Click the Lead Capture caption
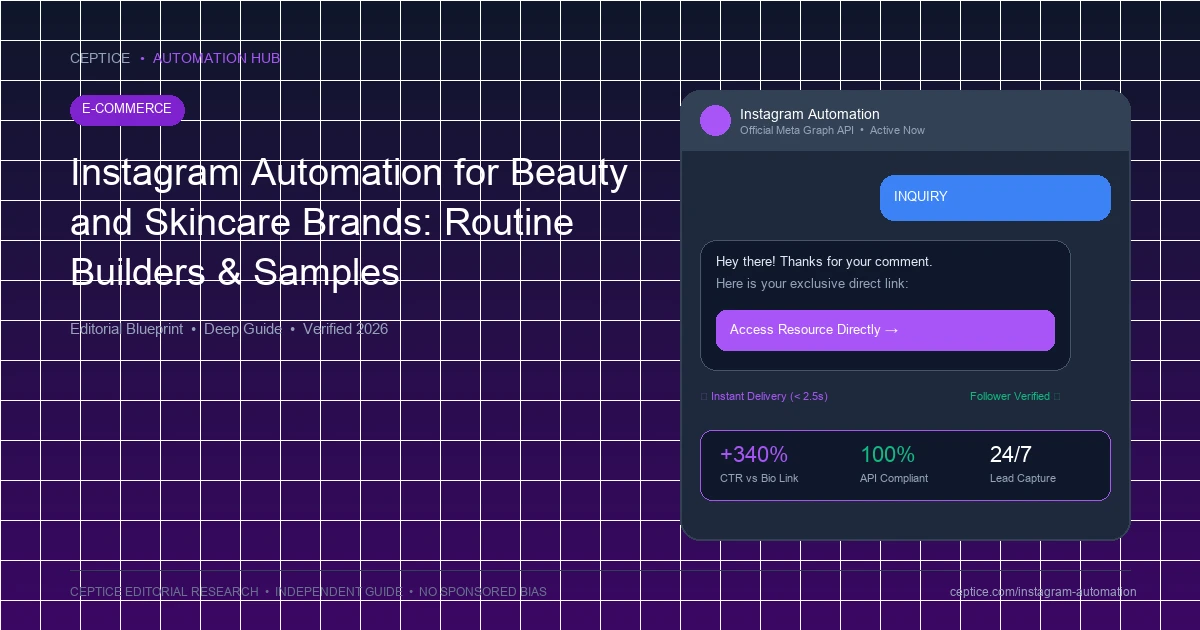 1023,479
